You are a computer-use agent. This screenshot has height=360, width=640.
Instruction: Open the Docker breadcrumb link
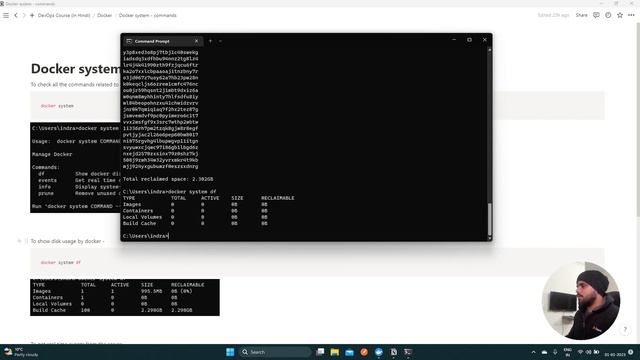[104, 15]
